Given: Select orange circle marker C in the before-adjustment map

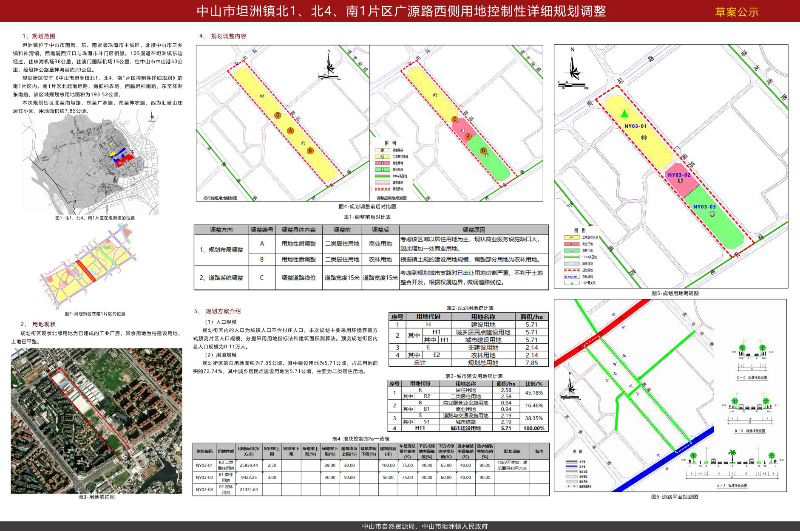Looking at the screenshot, I should point(278,116).
